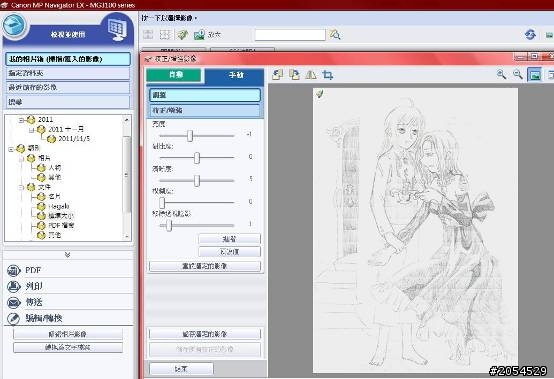Viewport: 554px width, 379px height.
Task: Click the undo button below 預設
Action: [229, 252]
